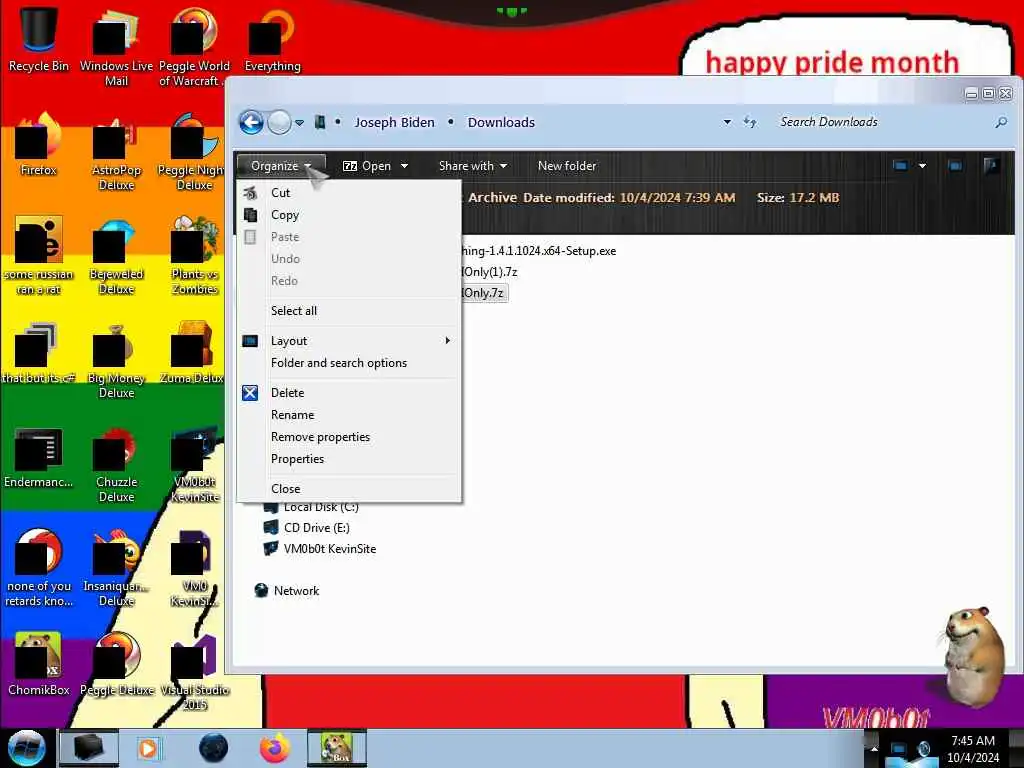Viewport: 1024px width, 768px height.
Task: Open Peggle World of Warcraft desktop icon
Action: [193, 47]
